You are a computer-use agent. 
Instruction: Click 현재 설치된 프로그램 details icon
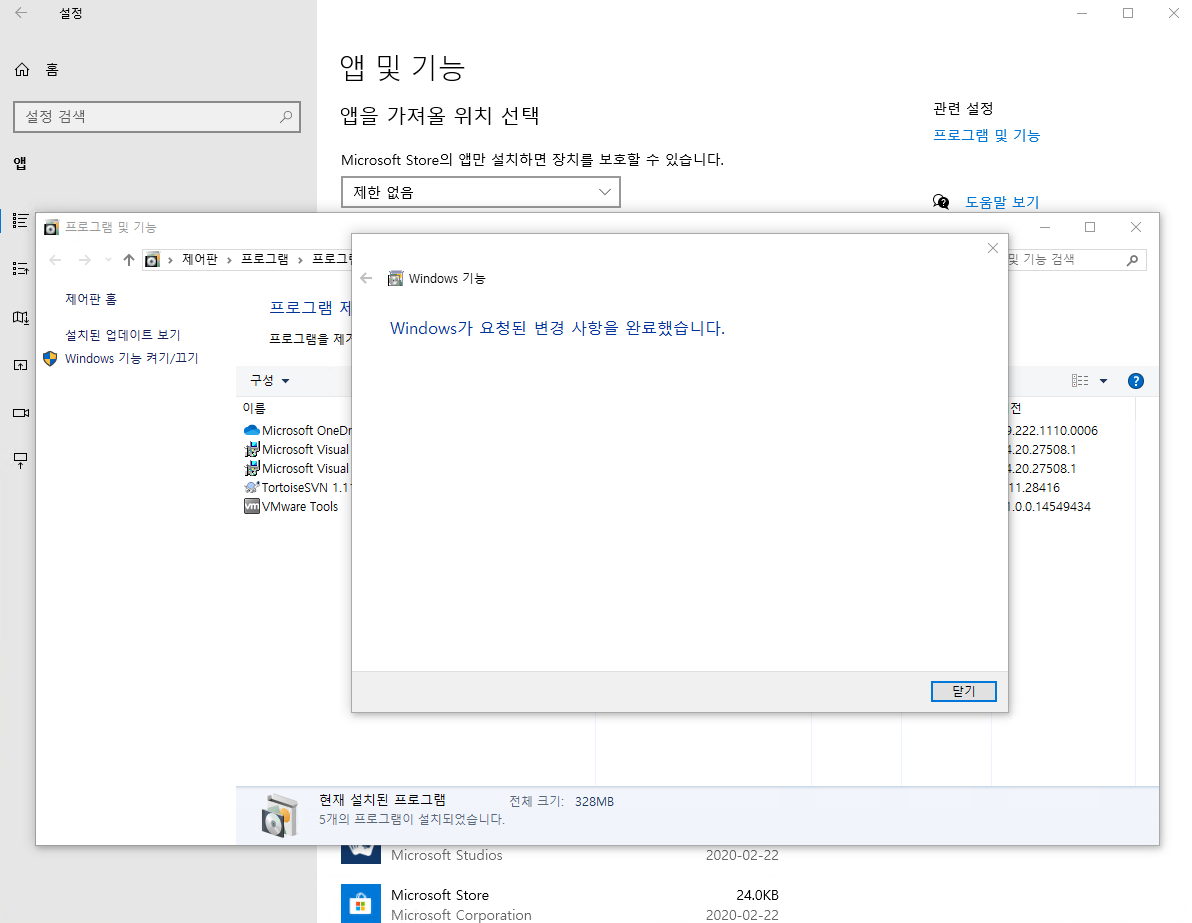pos(280,815)
